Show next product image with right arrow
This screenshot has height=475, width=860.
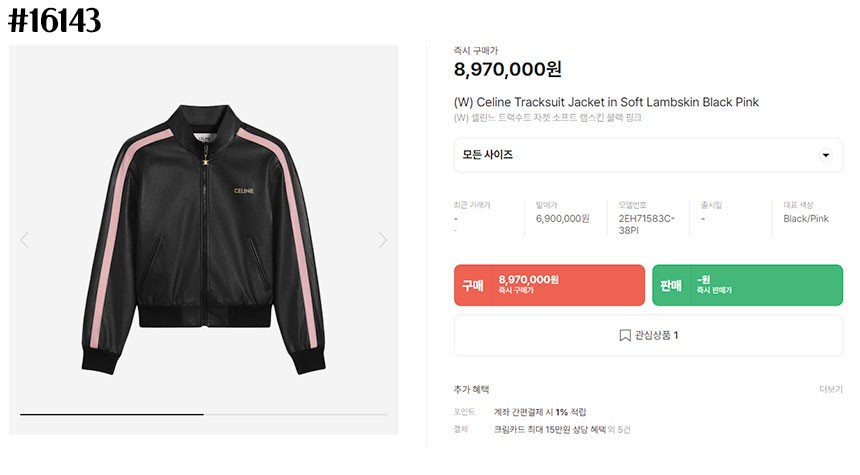click(x=383, y=240)
